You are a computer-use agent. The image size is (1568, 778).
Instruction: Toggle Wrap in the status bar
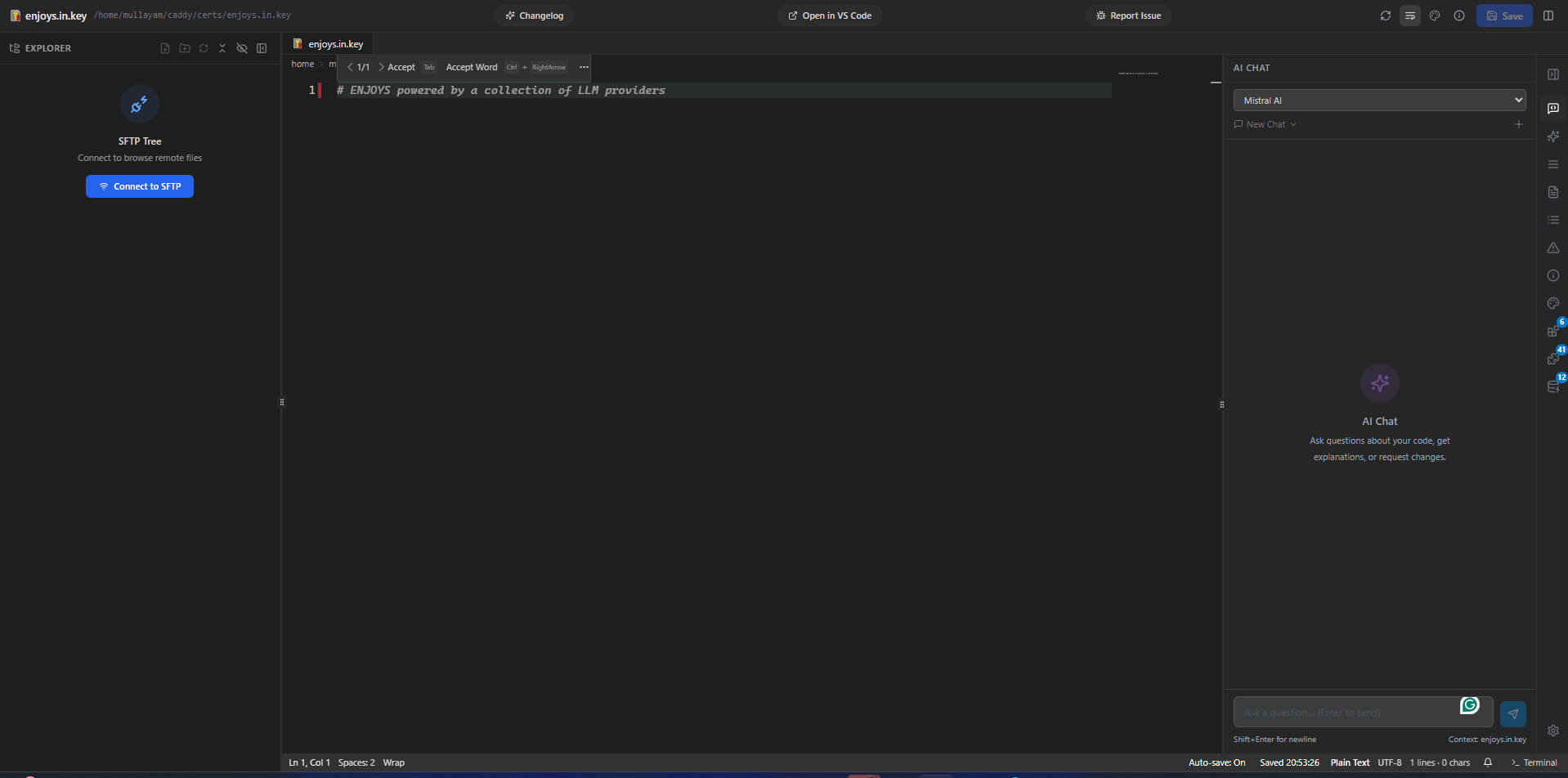tap(394, 762)
